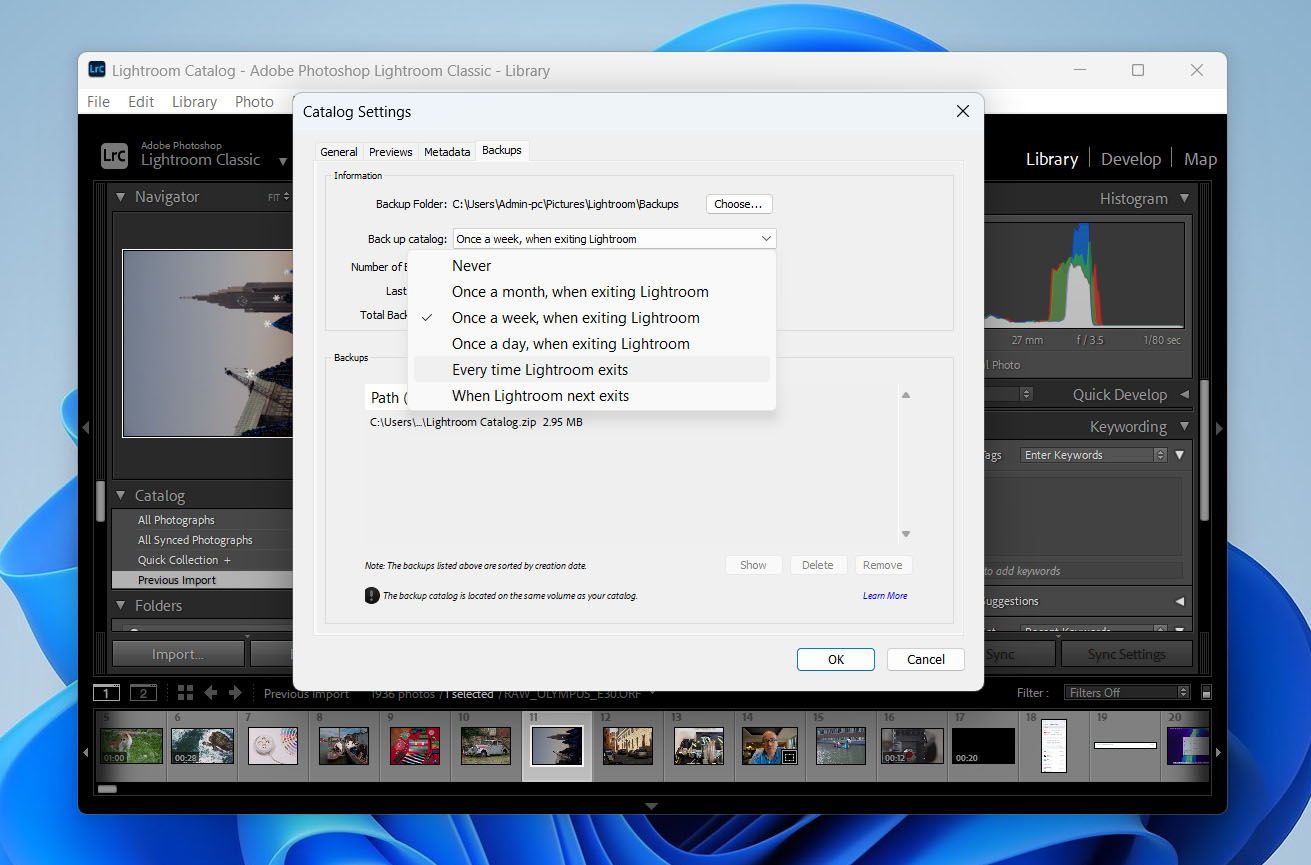Choose 'Once a month, when exiting Lightroom'

592,292
